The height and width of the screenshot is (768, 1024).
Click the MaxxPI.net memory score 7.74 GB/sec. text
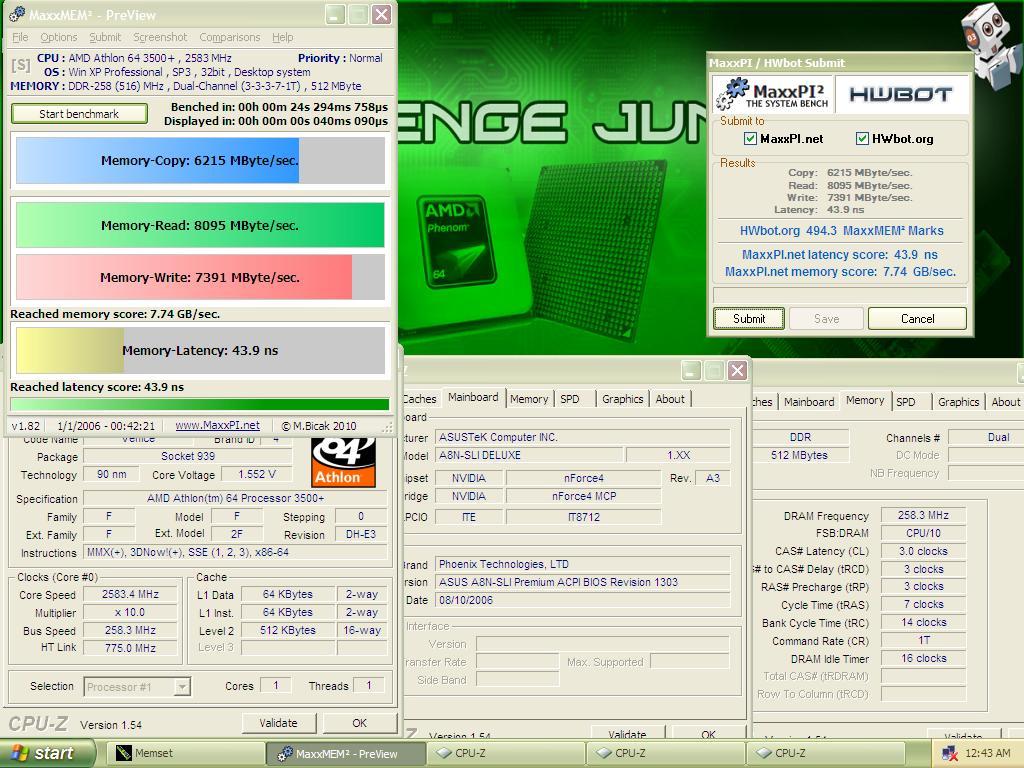pyautogui.click(x=840, y=272)
